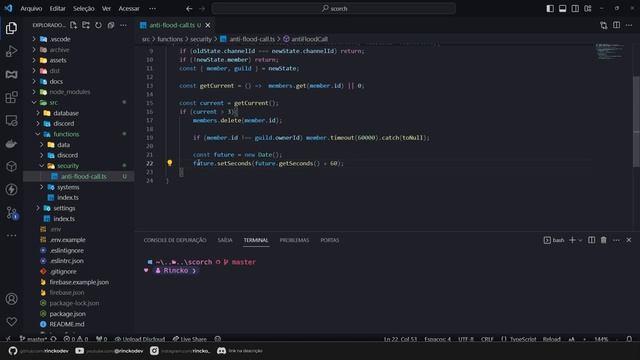Open customize layout options

(x=588, y=9)
